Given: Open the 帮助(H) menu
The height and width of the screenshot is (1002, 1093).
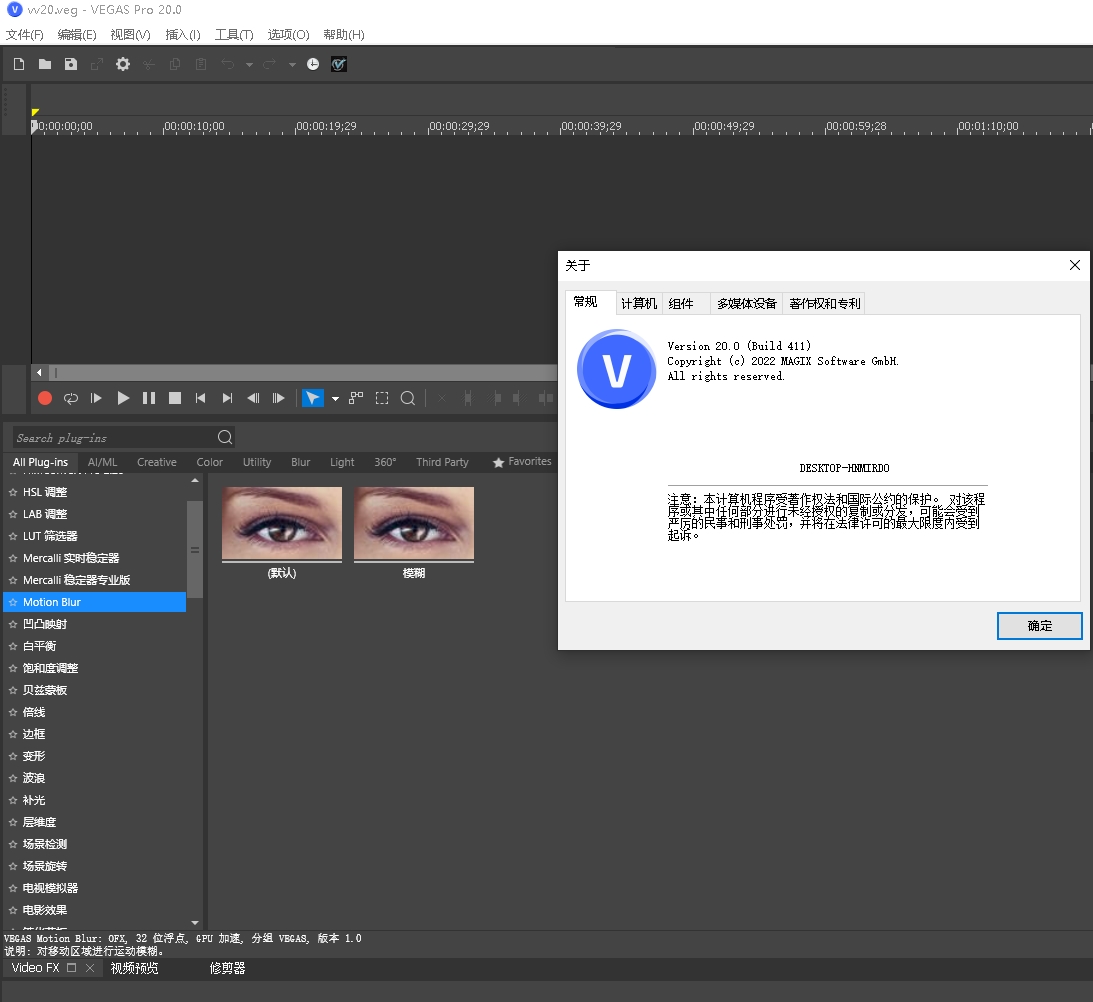Looking at the screenshot, I should pos(344,34).
